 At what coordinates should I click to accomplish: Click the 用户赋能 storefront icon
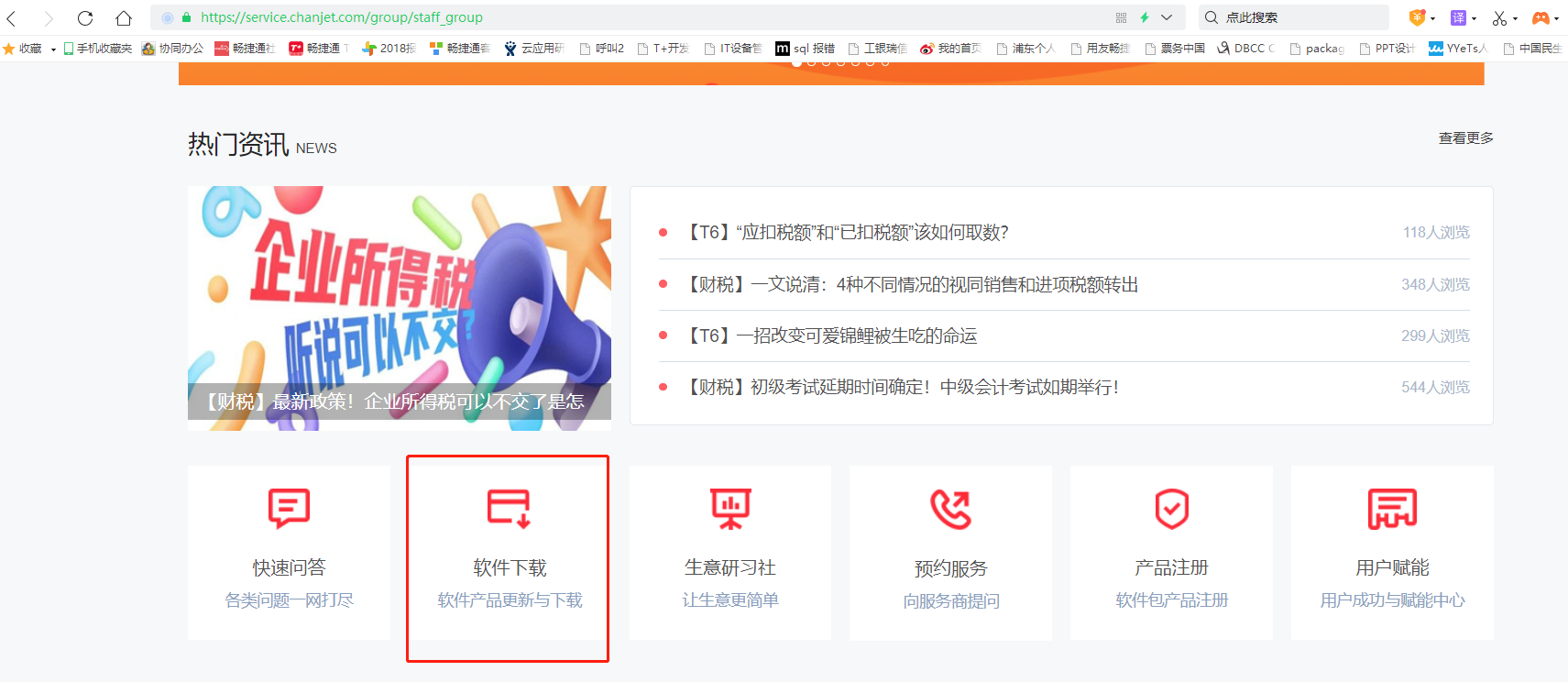click(1393, 509)
